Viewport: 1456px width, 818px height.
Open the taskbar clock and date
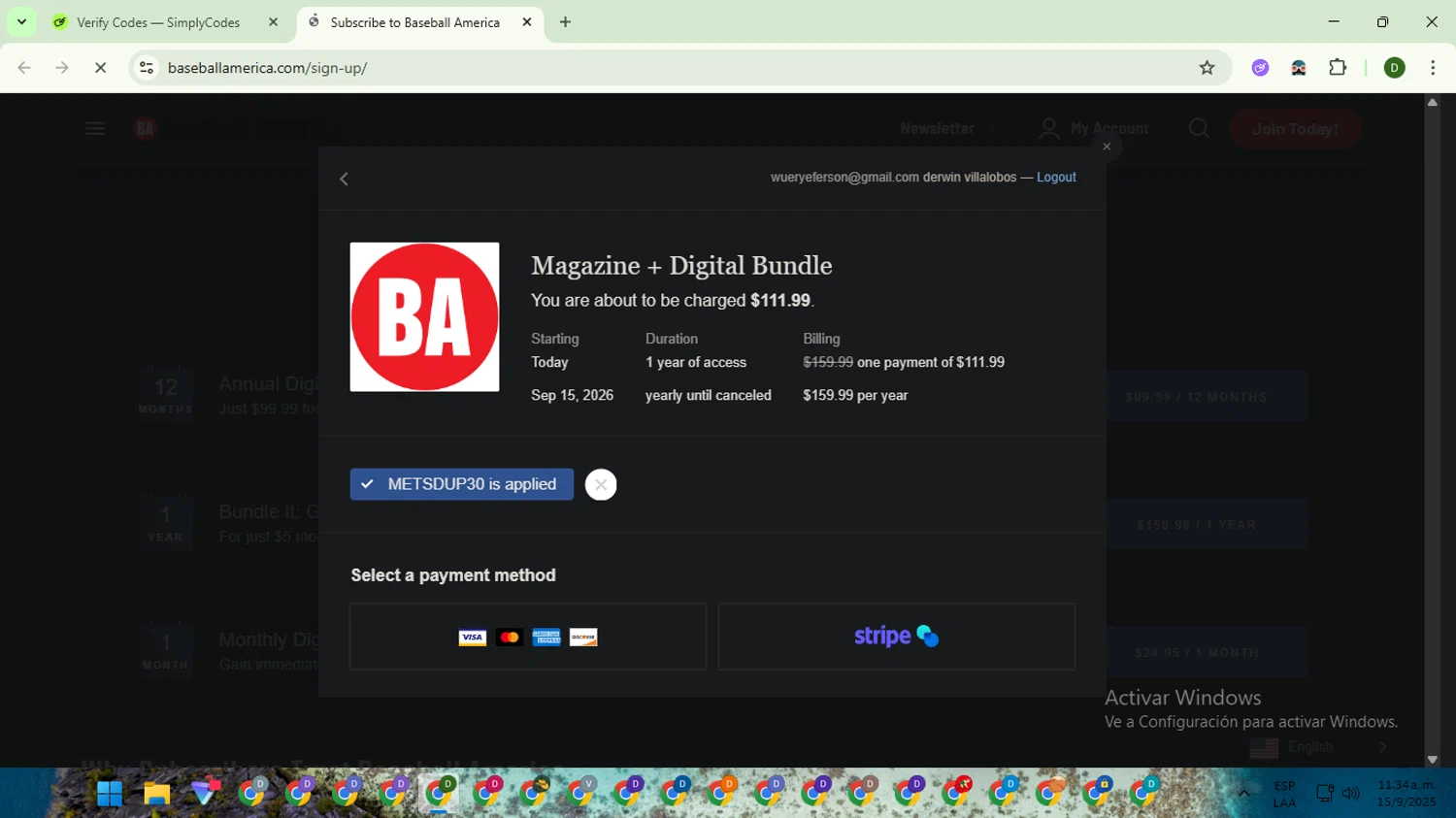pos(1406,794)
